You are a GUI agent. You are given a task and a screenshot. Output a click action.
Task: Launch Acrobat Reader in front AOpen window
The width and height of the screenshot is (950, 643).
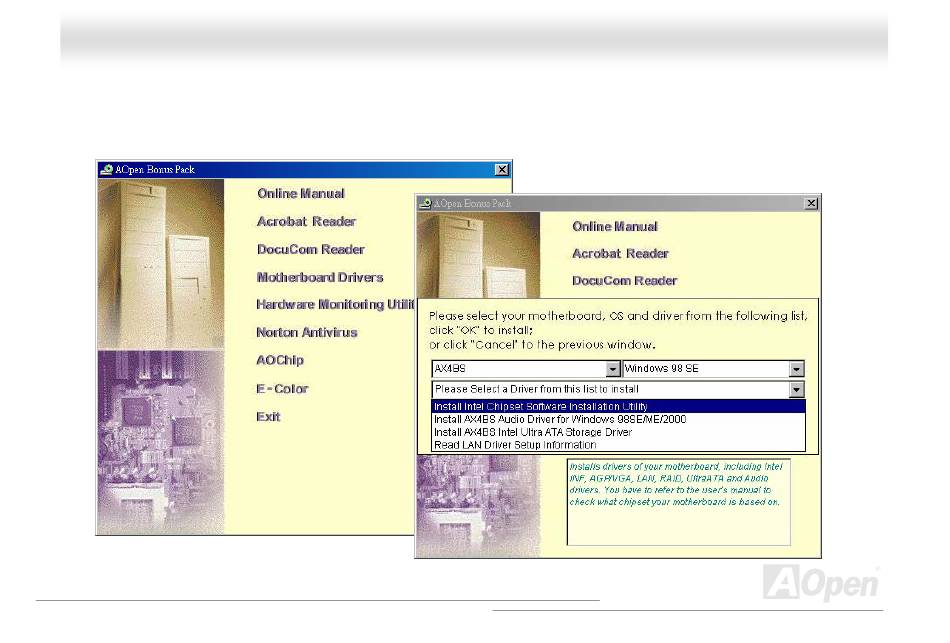click(x=620, y=253)
